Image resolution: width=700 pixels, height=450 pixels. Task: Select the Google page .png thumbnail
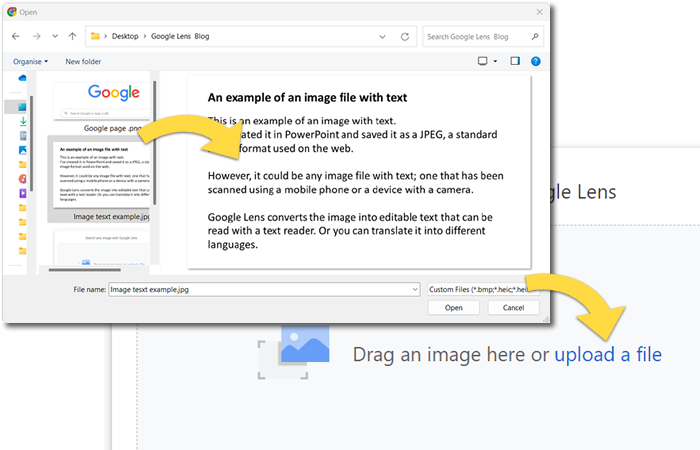coord(102,101)
